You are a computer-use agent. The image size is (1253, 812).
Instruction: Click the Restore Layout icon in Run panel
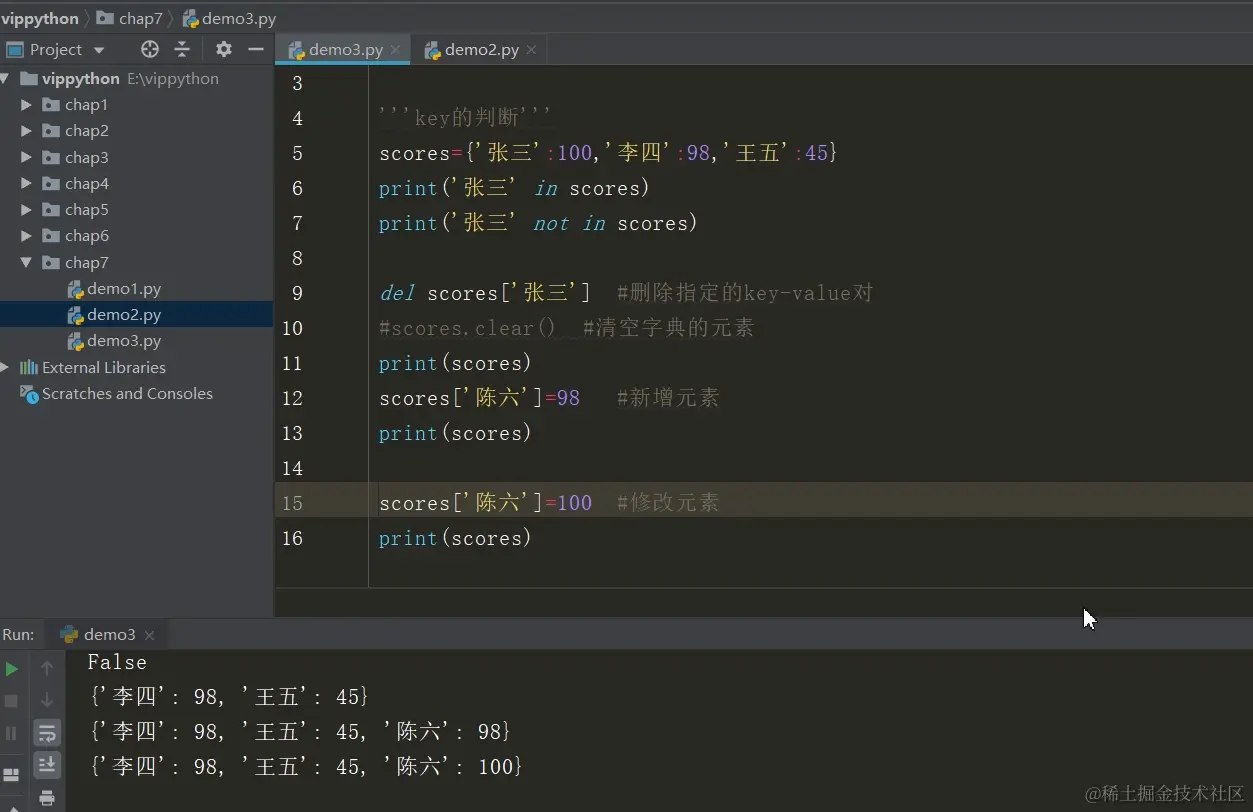coord(12,775)
